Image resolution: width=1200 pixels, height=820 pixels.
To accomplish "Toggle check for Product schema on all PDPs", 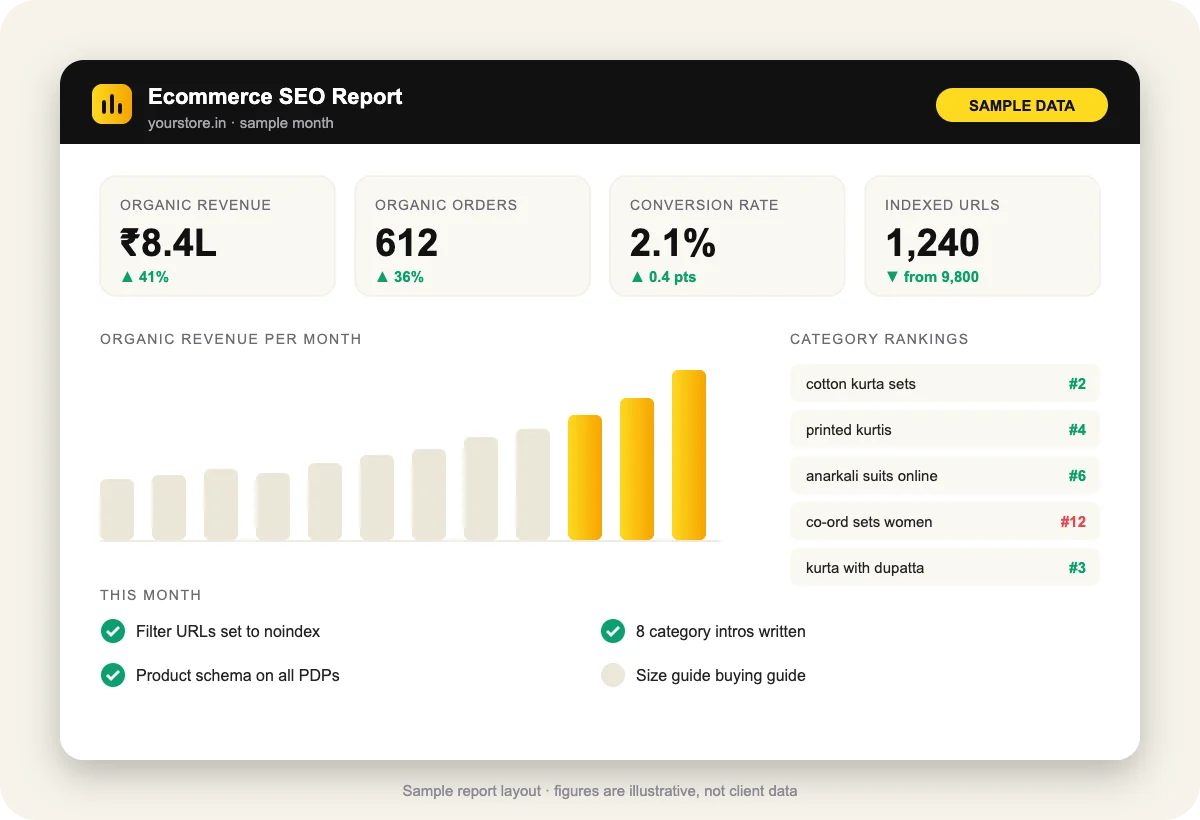I will (113, 675).
